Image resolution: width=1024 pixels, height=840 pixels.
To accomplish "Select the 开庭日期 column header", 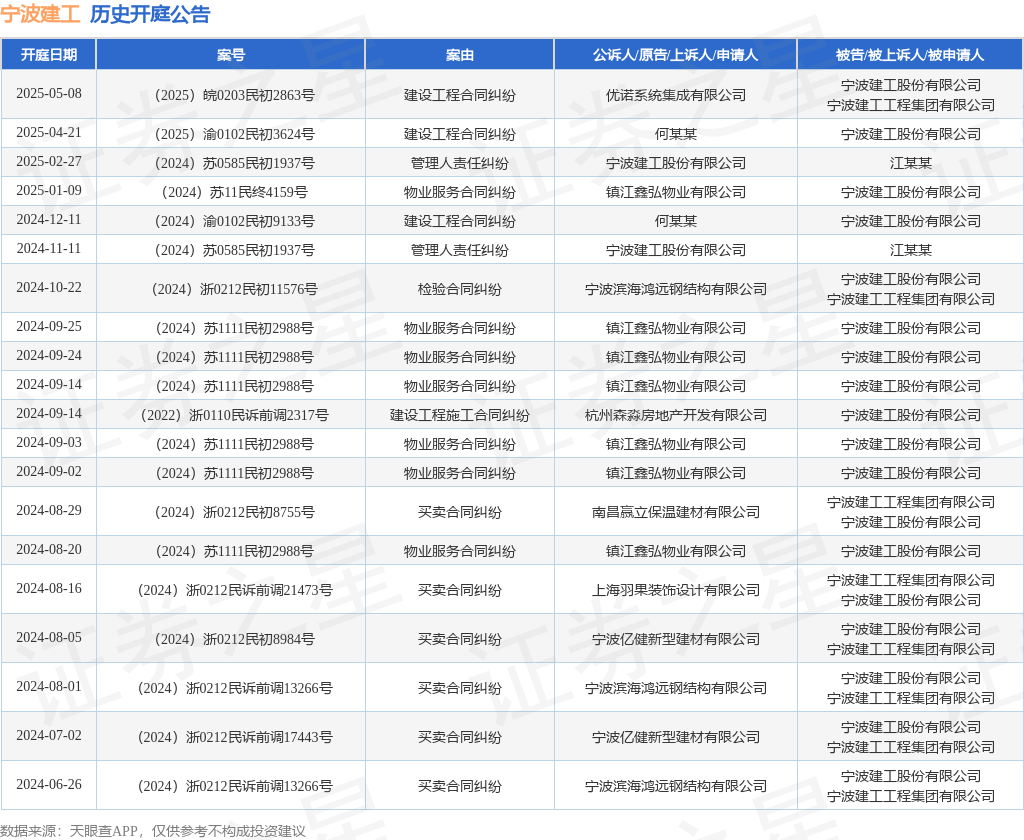I will coord(49,55).
